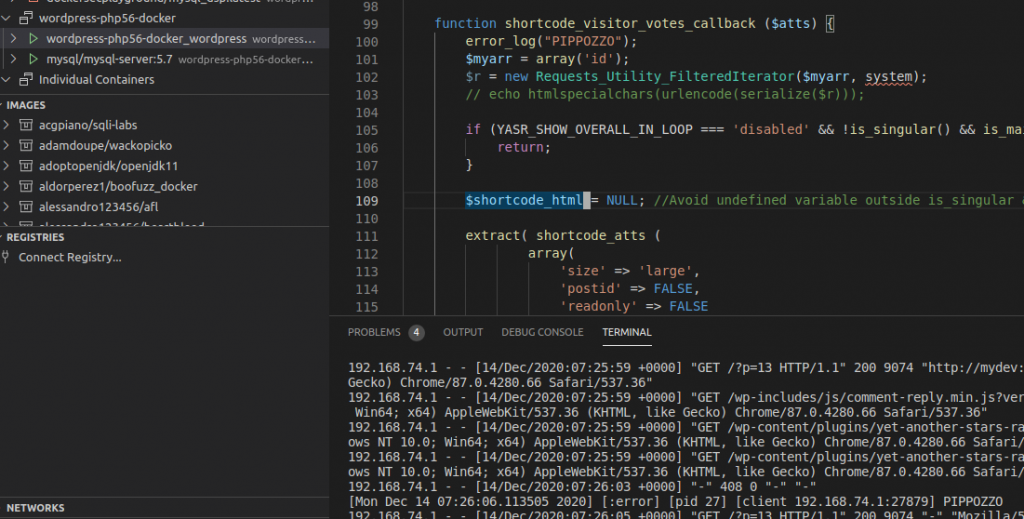
Task: Select the wordpress-php56-docker_wordpress container
Action: (165, 39)
